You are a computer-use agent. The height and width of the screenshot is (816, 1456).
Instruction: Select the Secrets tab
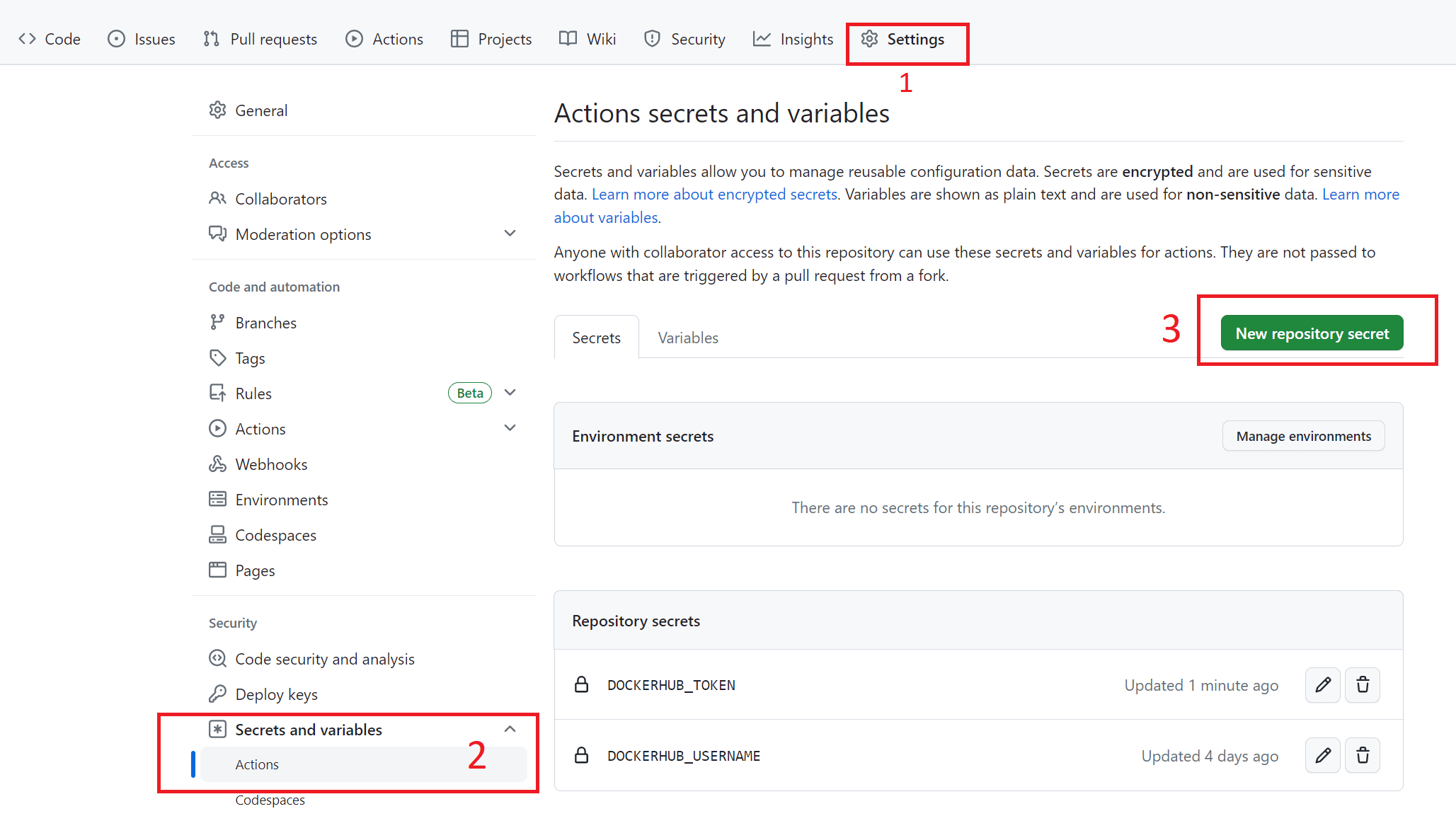(x=596, y=338)
